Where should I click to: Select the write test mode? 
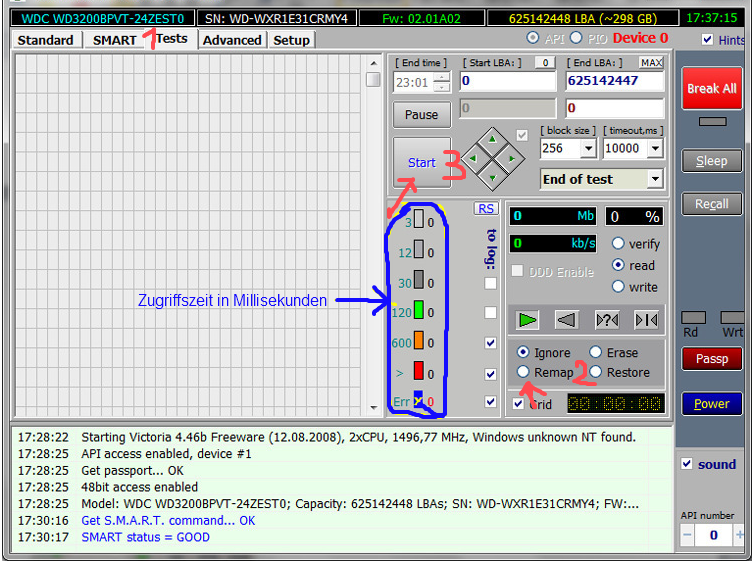point(618,287)
